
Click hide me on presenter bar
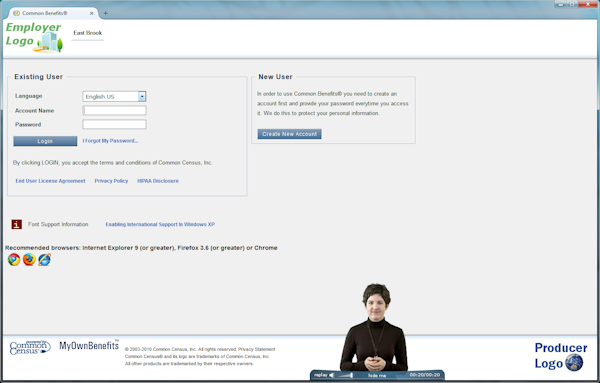pos(377,375)
